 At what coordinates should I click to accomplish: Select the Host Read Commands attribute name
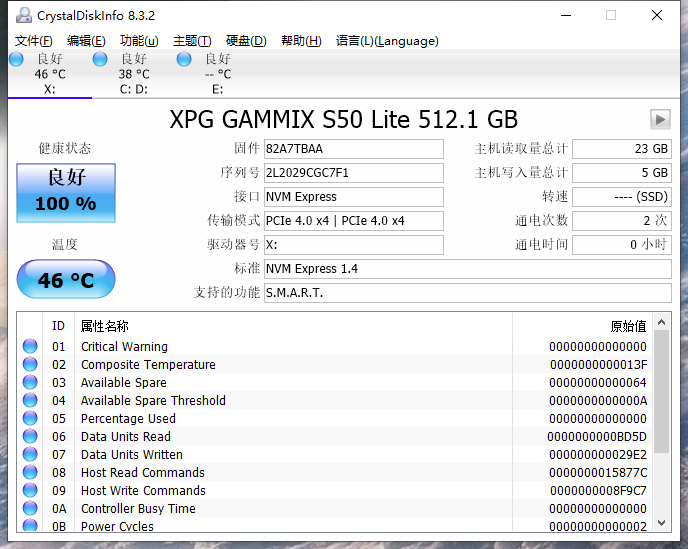pos(143,472)
